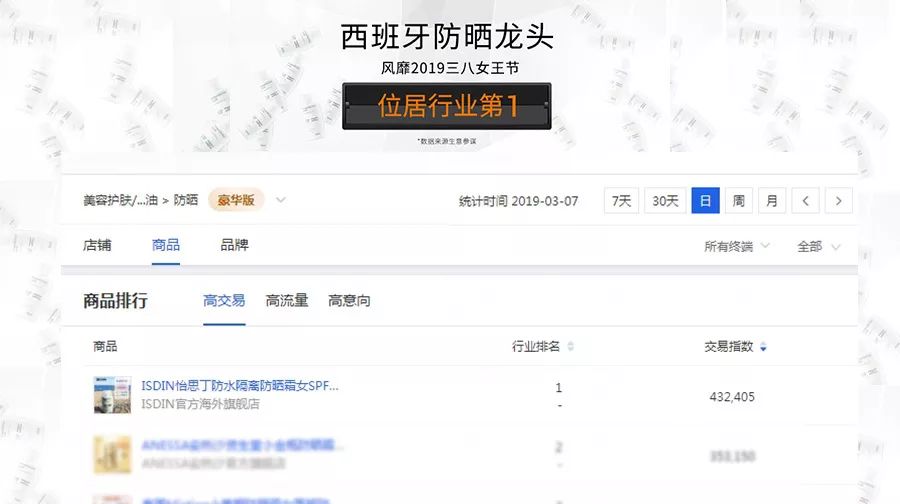Click the 交易指数 column header text

click(728, 346)
